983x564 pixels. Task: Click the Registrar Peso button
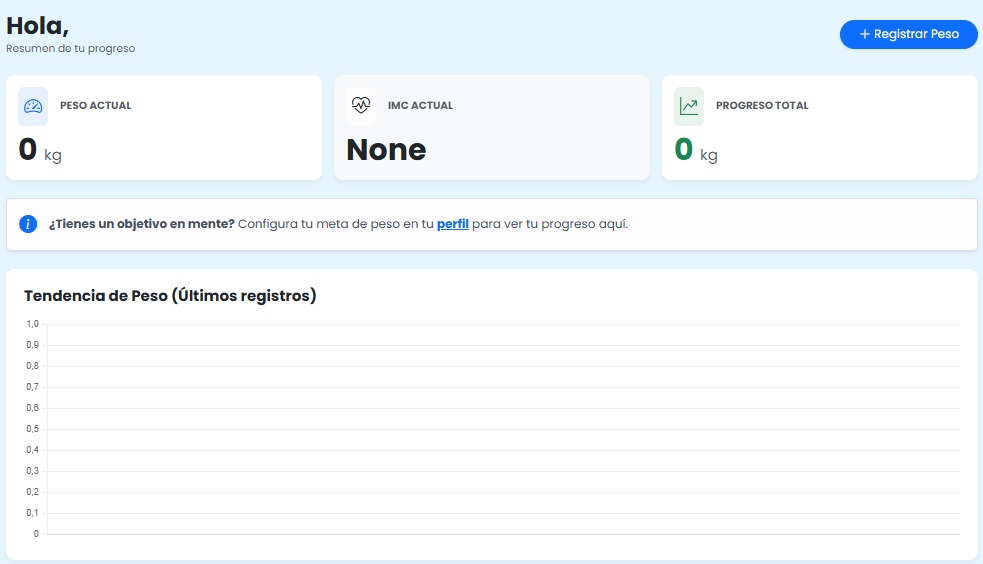click(908, 34)
